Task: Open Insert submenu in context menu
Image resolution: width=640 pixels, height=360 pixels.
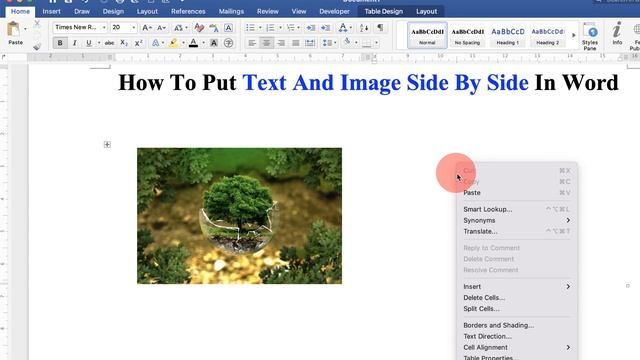Action: point(517,287)
